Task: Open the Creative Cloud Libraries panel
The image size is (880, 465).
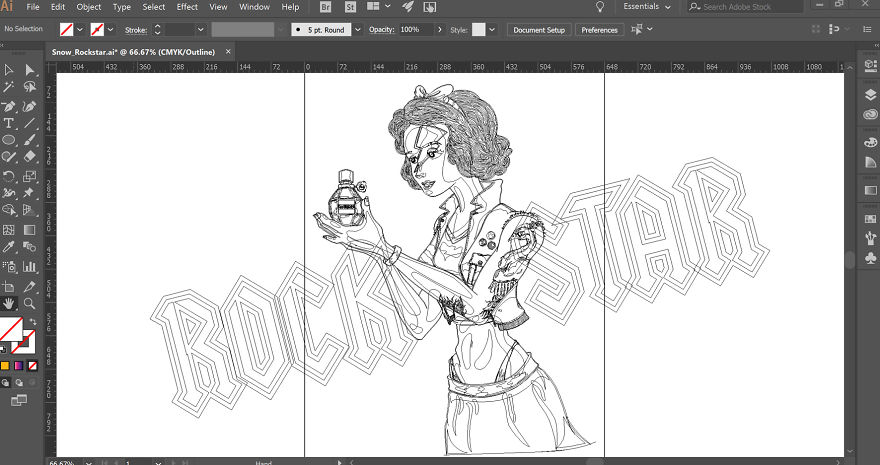Action: 867,116
